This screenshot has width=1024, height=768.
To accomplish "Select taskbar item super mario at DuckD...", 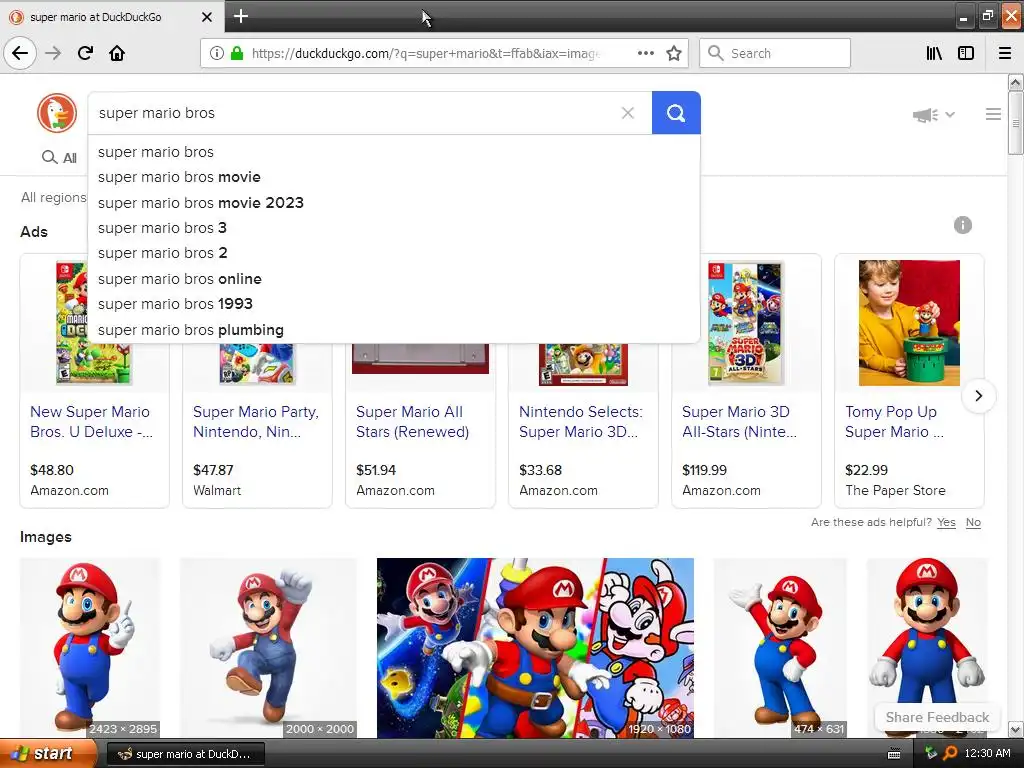I will click(x=185, y=754).
